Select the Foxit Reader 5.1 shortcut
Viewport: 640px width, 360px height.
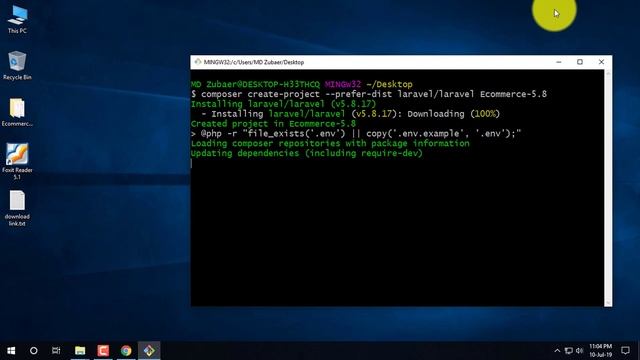pos(17,161)
